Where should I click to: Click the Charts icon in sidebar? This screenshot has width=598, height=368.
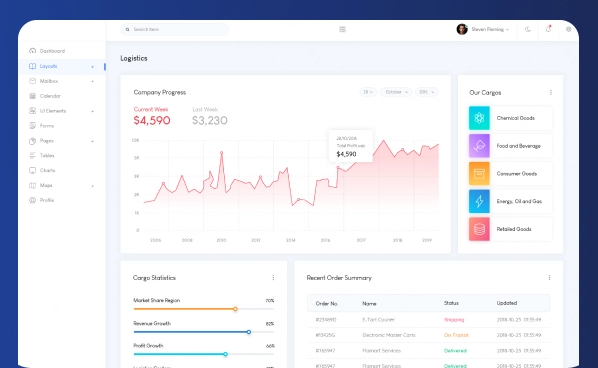32,170
